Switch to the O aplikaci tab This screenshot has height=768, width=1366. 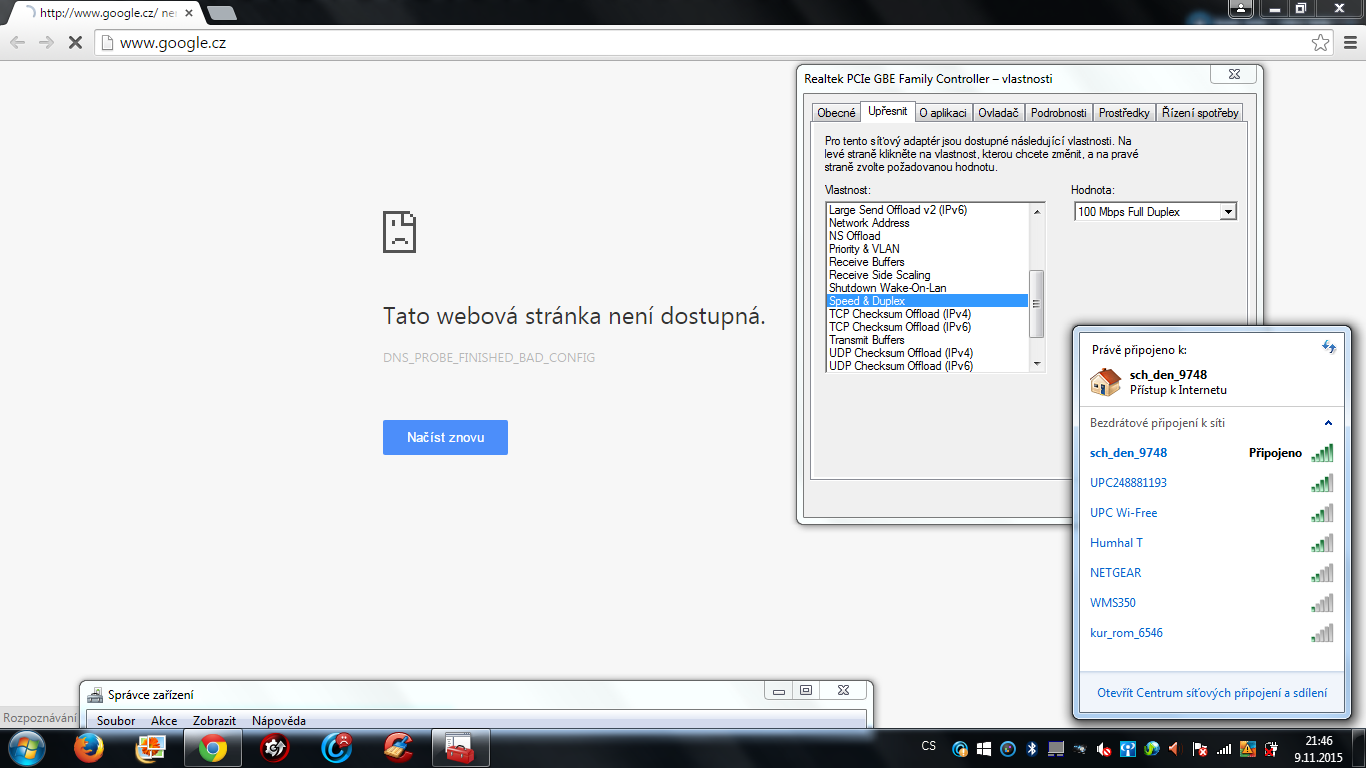click(x=943, y=113)
